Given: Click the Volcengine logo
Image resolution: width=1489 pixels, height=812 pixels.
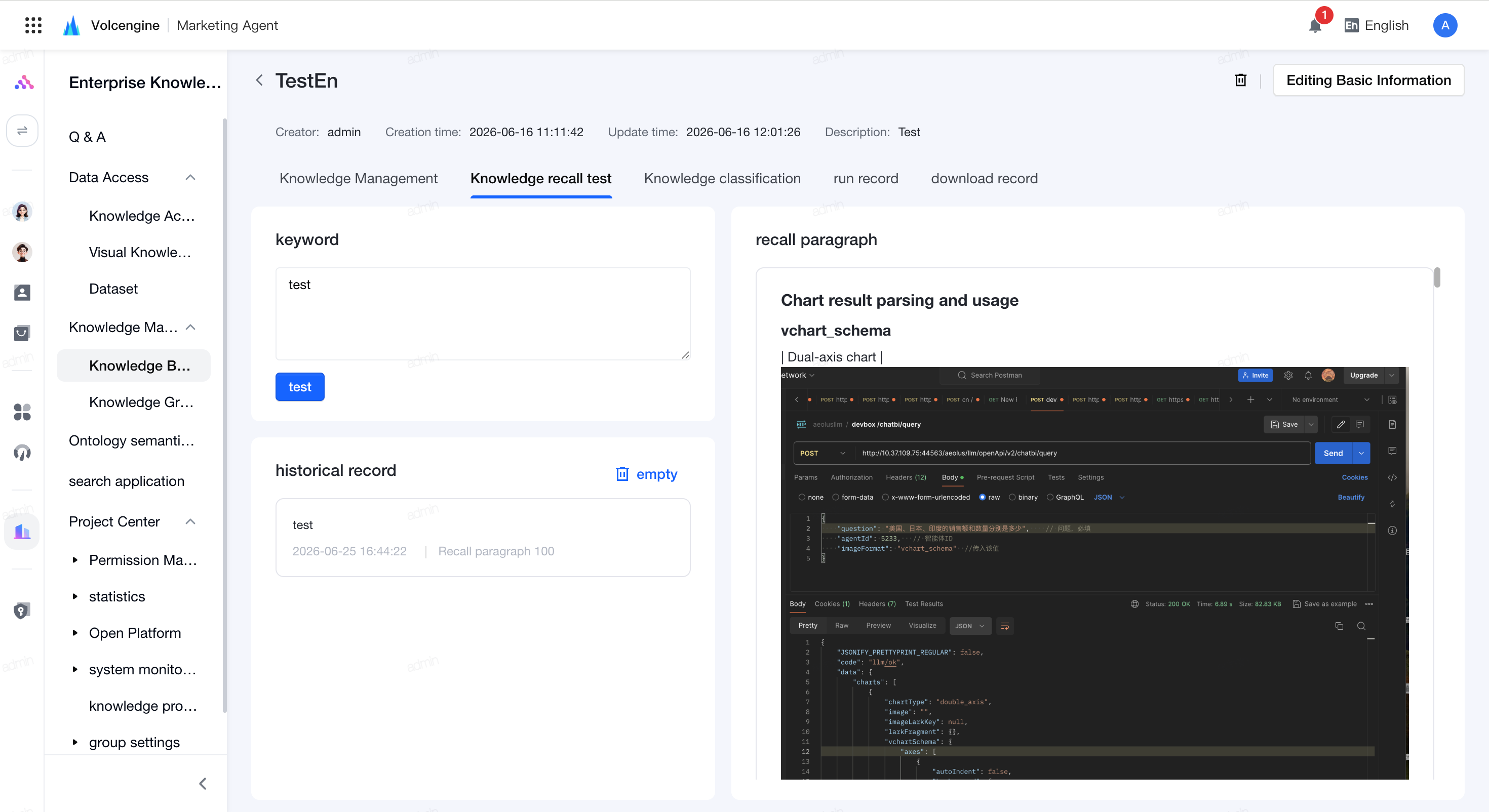Looking at the screenshot, I should (72, 25).
